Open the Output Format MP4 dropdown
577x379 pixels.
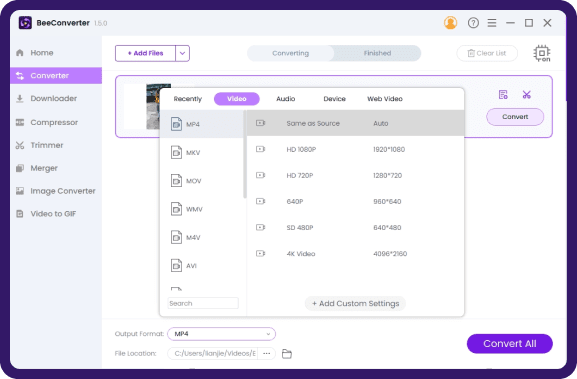coord(222,334)
